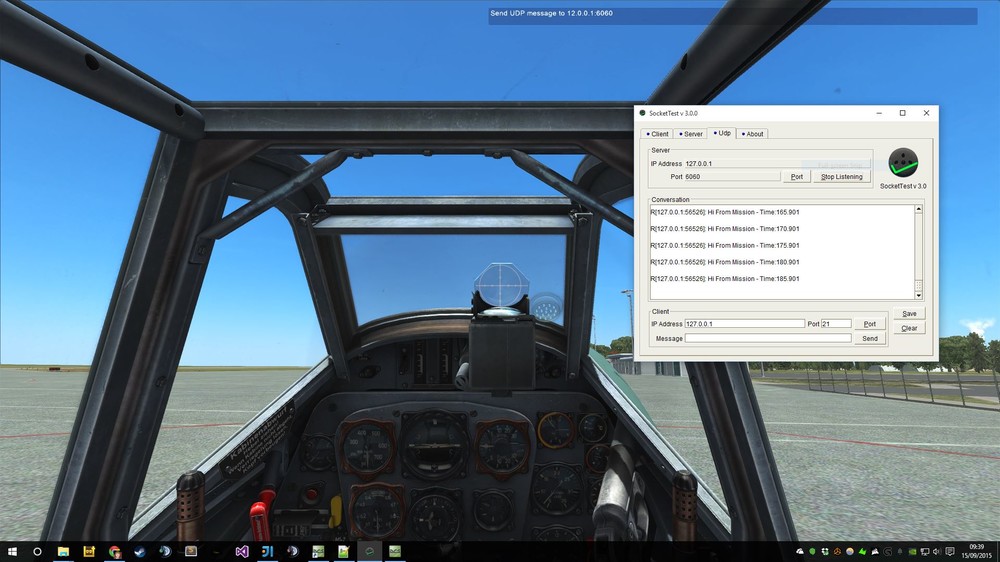Click the Send UDP message banner text

pos(551,13)
